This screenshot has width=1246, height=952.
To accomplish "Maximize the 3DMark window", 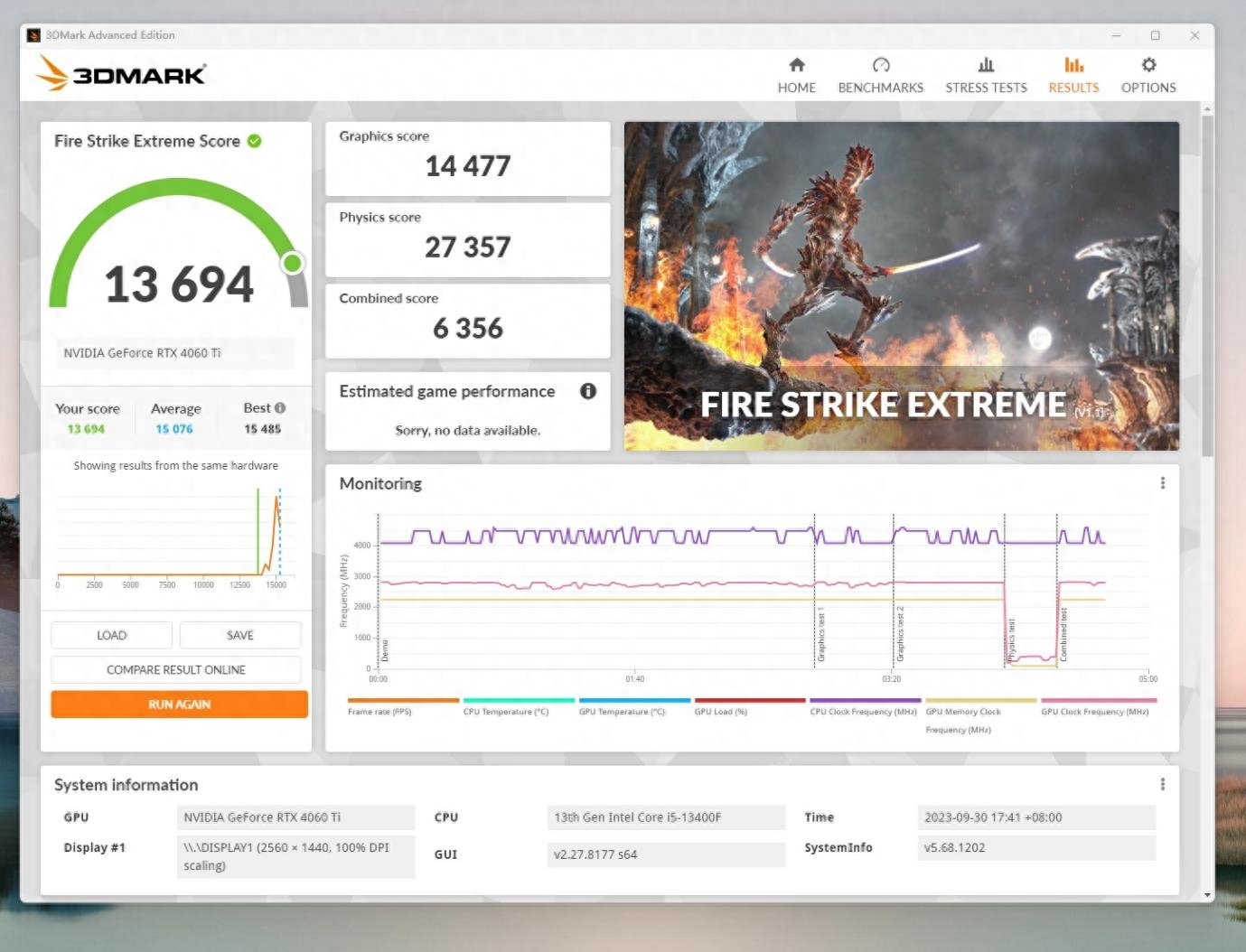I will pos(1155,35).
